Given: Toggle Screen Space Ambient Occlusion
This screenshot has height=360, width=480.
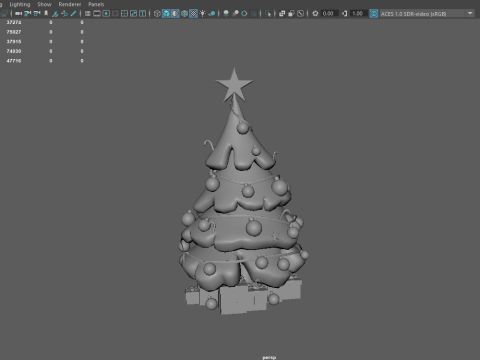Looking at the screenshot, I should pyautogui.click(x=226, y=14).
